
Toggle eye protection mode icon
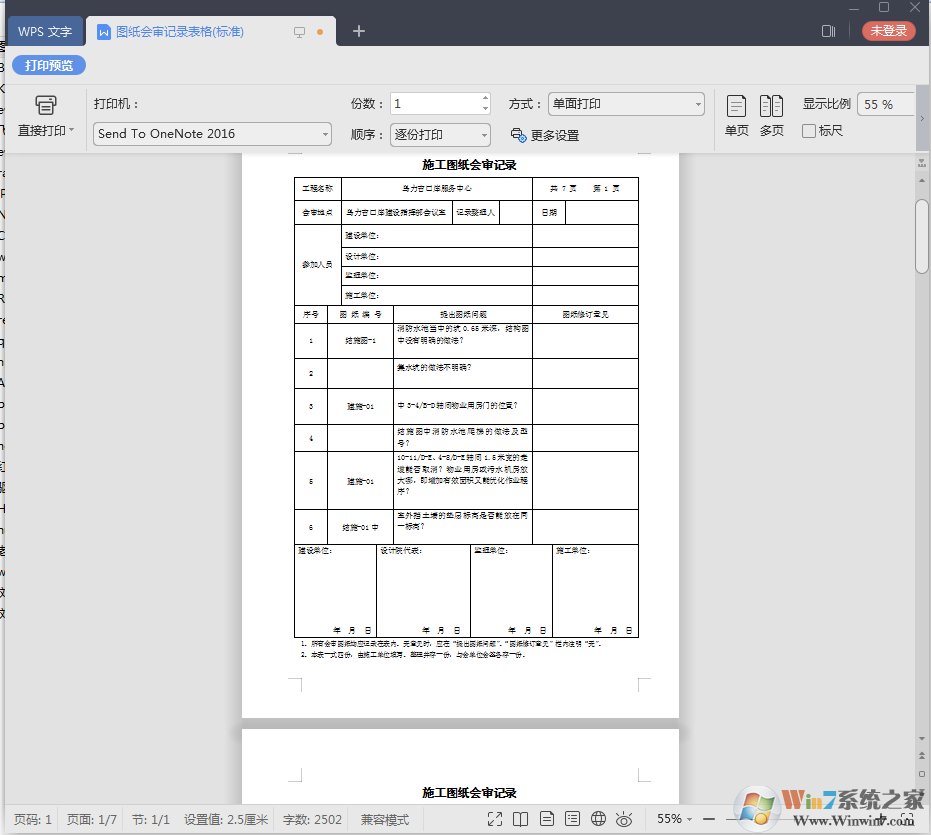click(x=623, y=818)
